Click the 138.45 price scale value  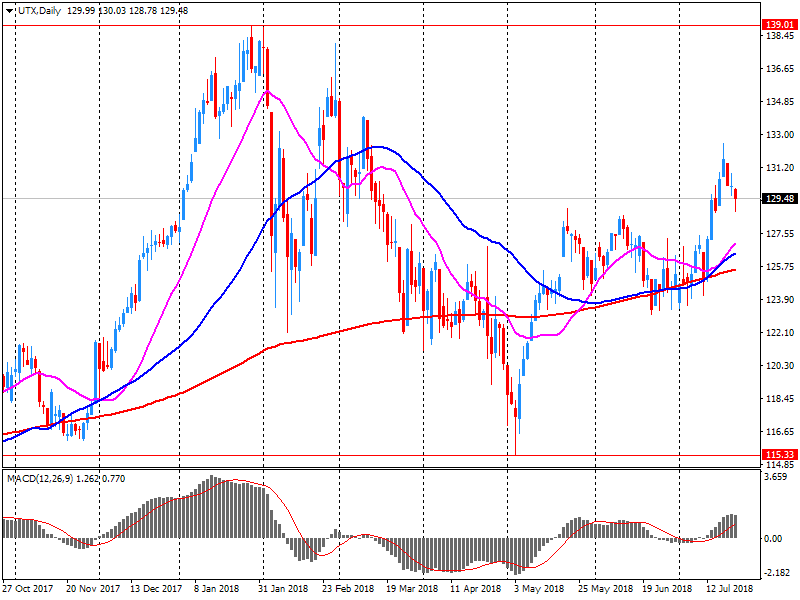pyautogui.click(x=780, y=36)
